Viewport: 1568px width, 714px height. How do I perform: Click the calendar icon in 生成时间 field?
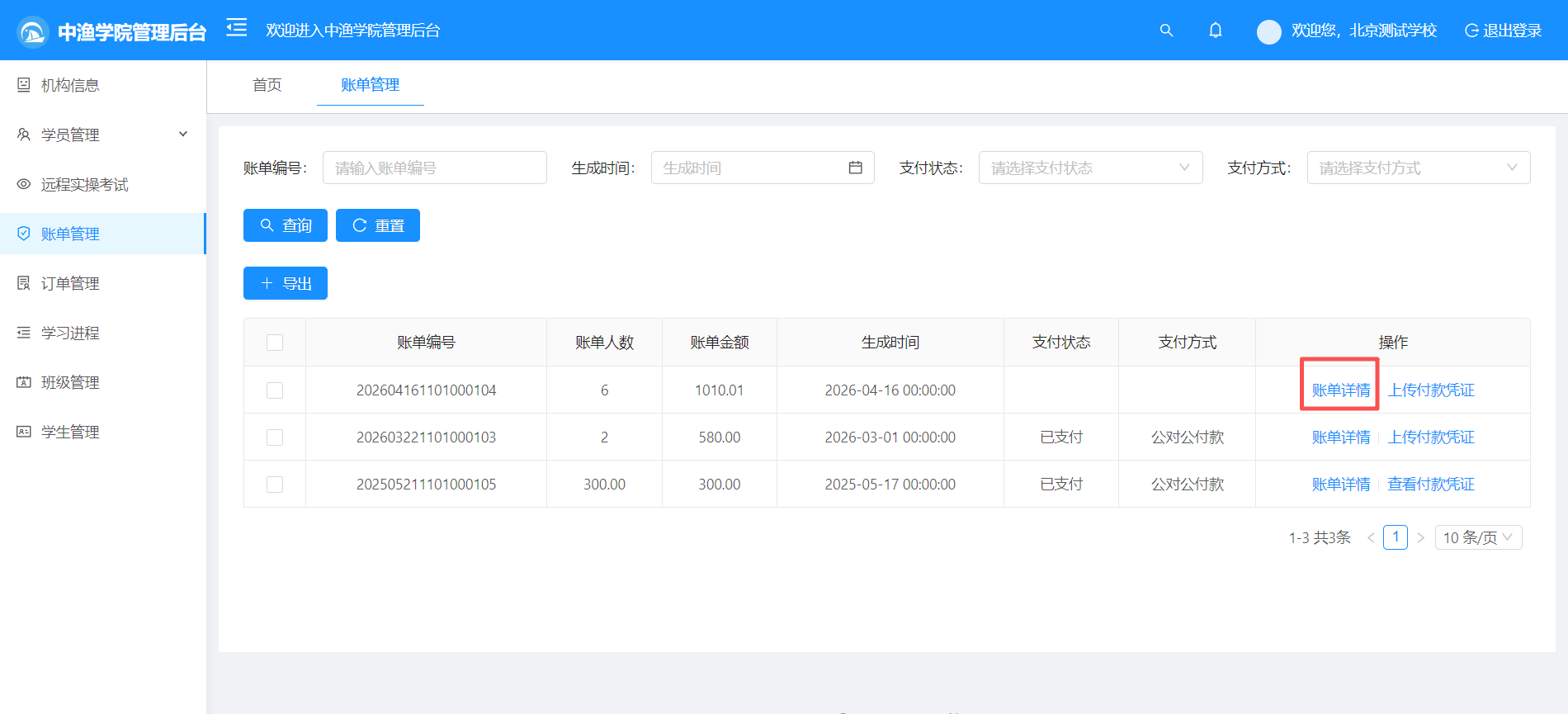(x=855, y=168)
